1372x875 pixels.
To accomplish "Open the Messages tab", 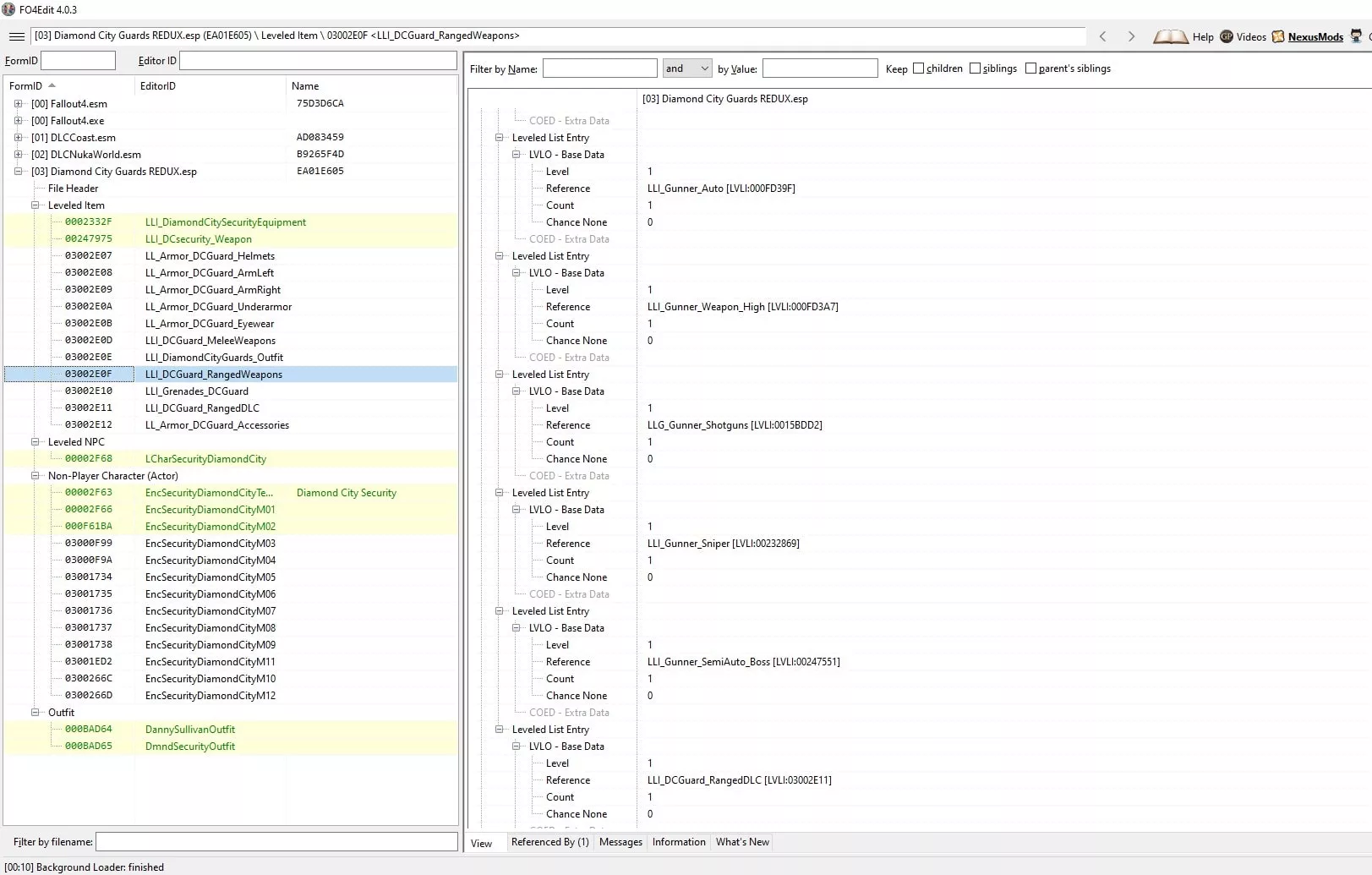I will tap(620, 842).
